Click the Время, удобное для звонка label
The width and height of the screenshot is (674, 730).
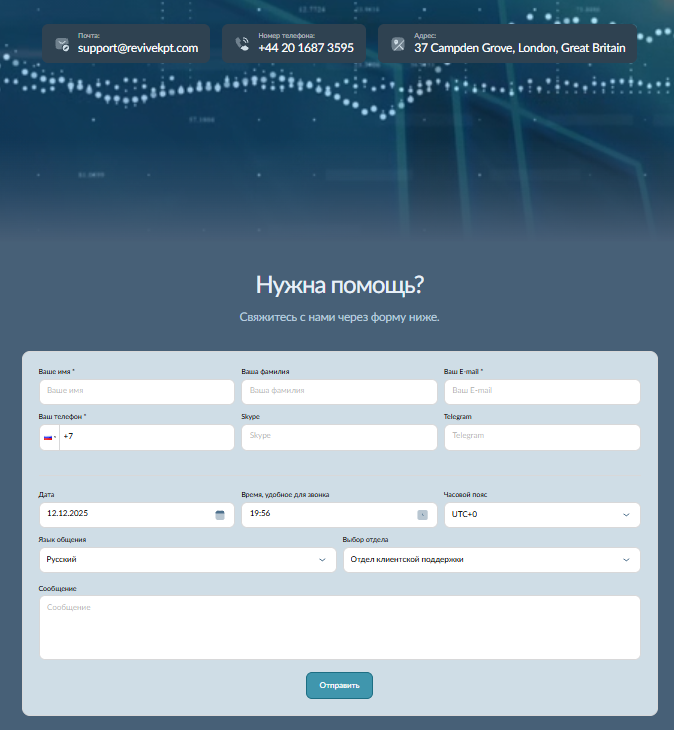pyautogui.click(x=285, y=495)
